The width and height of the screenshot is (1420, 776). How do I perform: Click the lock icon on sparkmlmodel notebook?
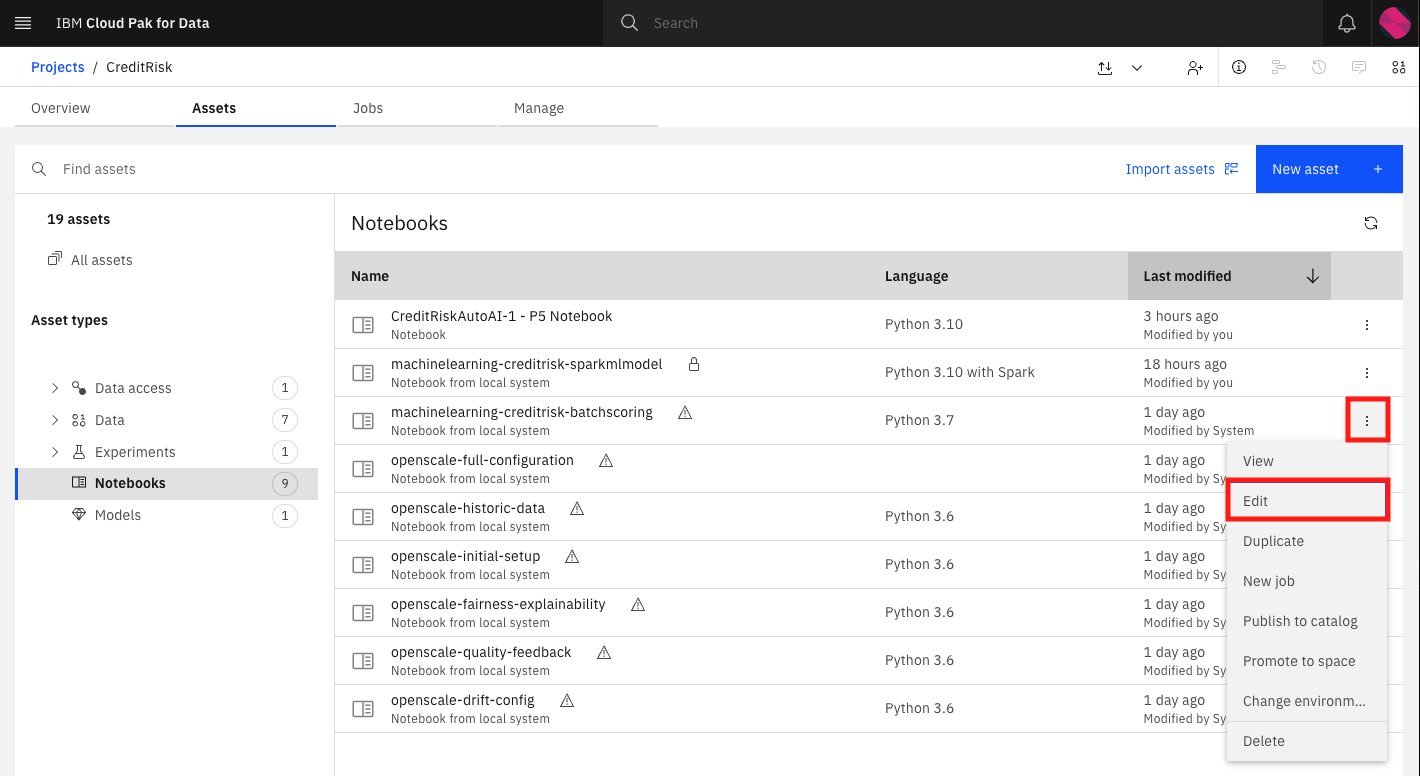(694, 364)
